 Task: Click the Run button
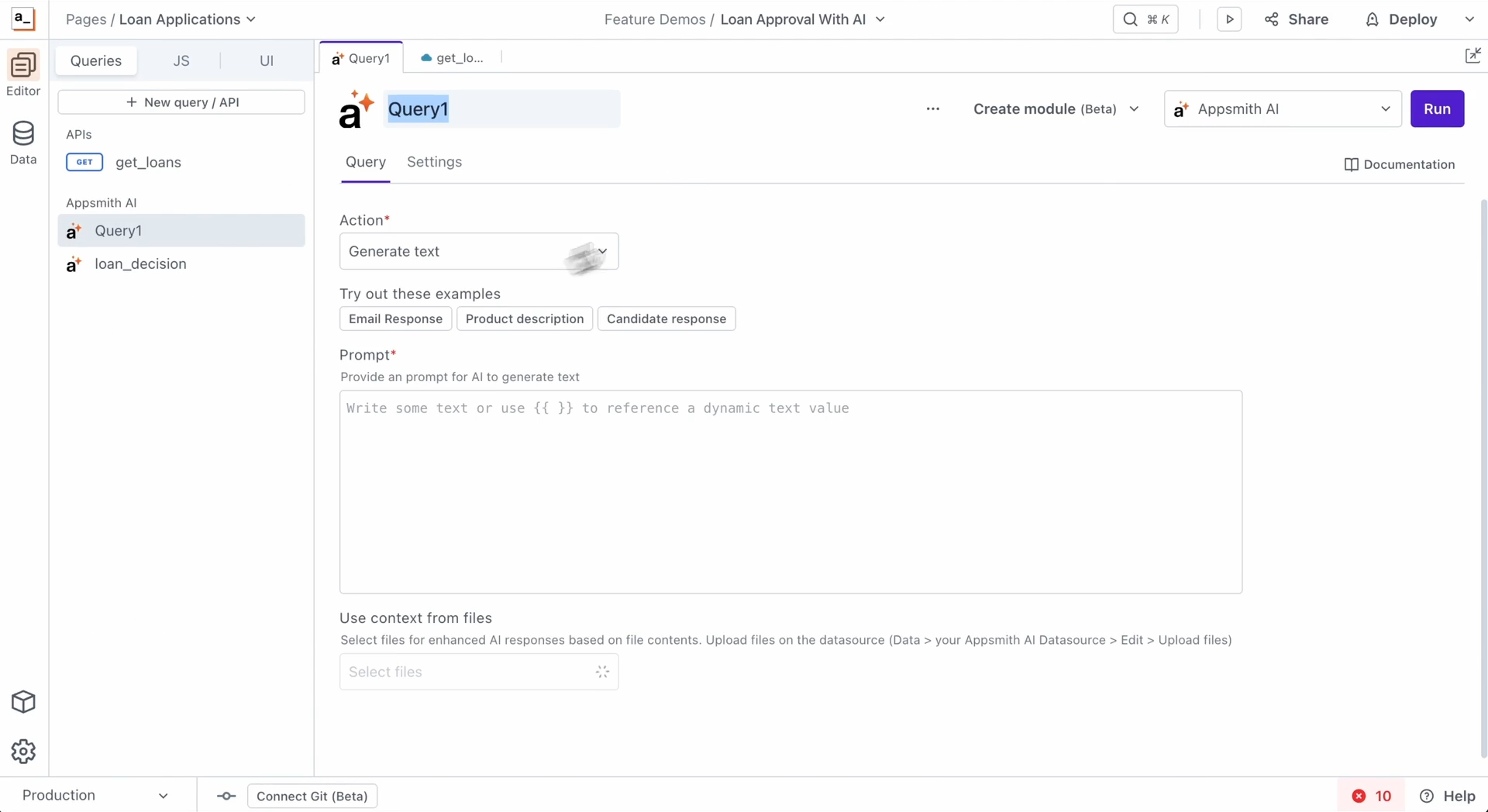1437,109
